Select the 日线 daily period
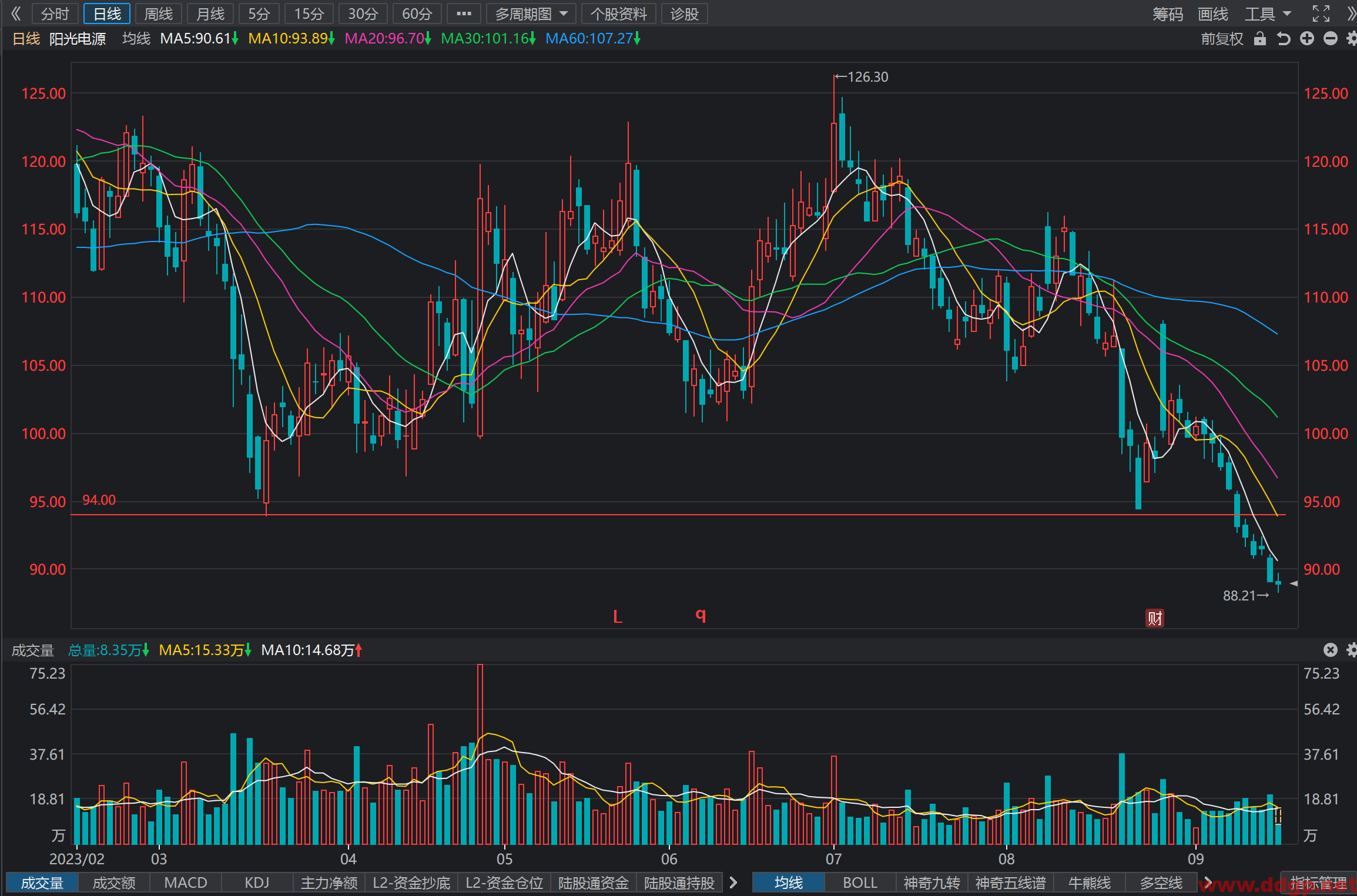The image size is (1357, 896). pyautogui.click(x=107, y=14)
